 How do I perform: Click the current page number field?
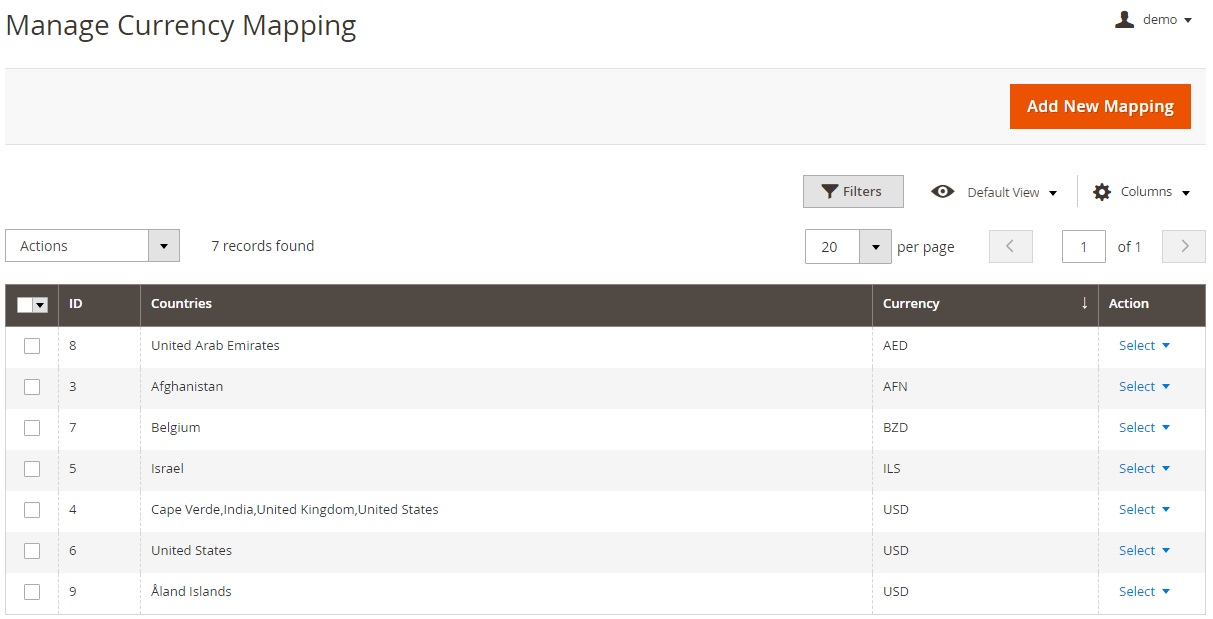(x=1083, y=247)
